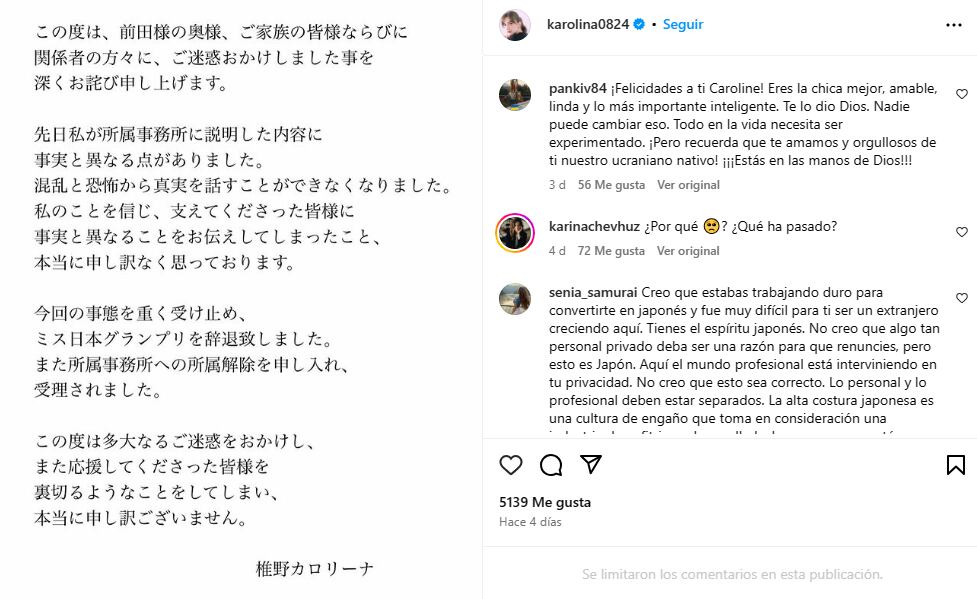The width and height of the screenshot is (977, 599).
Task: Open more options three-dot menu
Action: [954, 25]
